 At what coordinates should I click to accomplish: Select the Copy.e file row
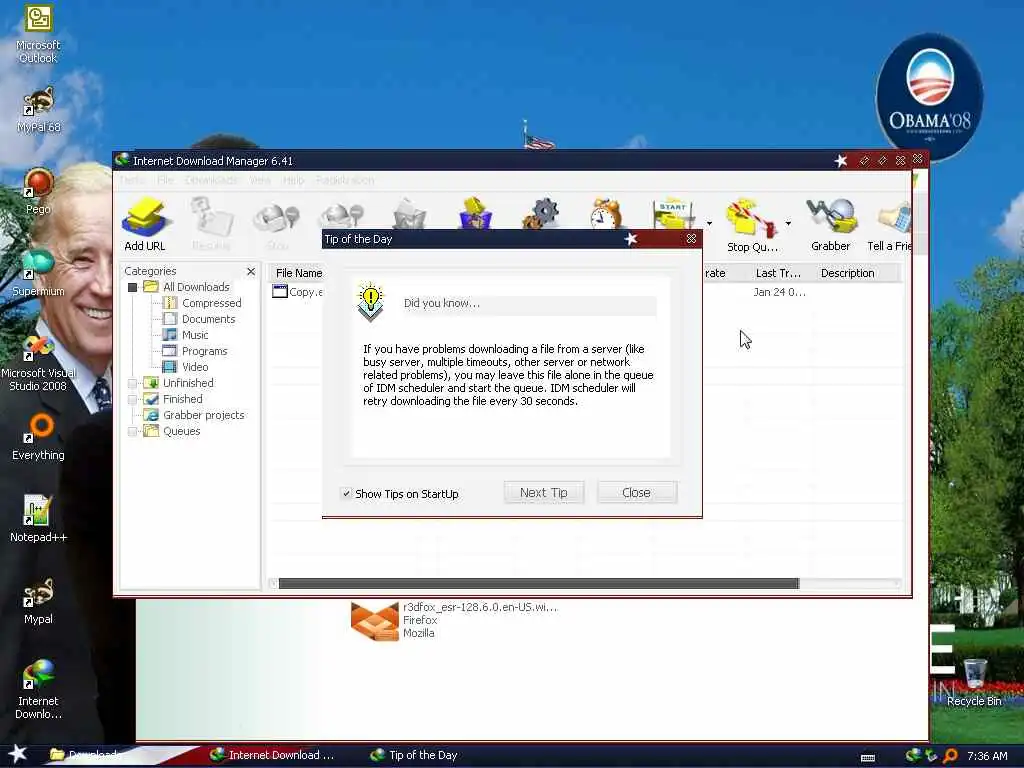click(297, 292)
